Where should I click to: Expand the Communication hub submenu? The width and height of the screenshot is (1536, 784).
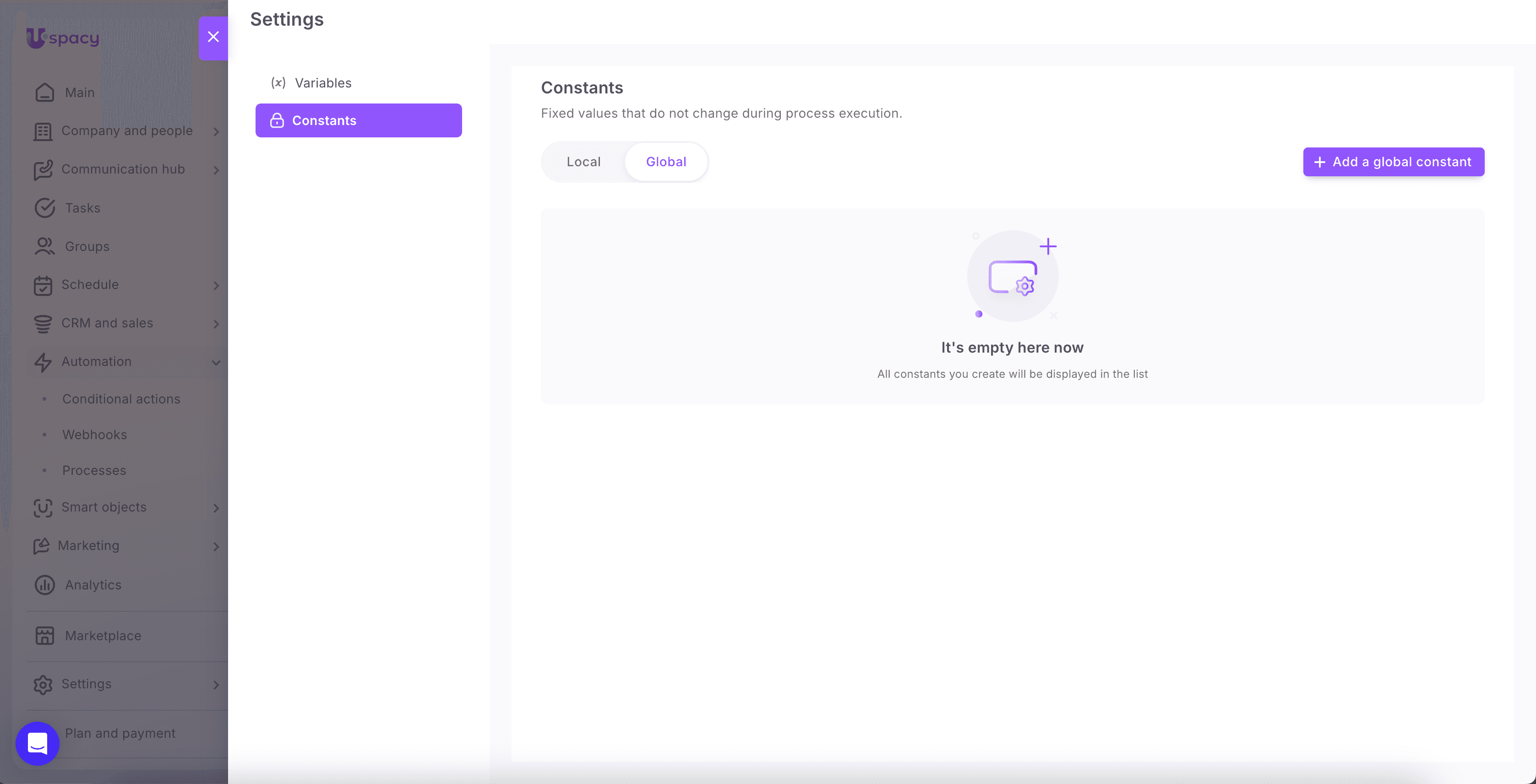[217, 170]
